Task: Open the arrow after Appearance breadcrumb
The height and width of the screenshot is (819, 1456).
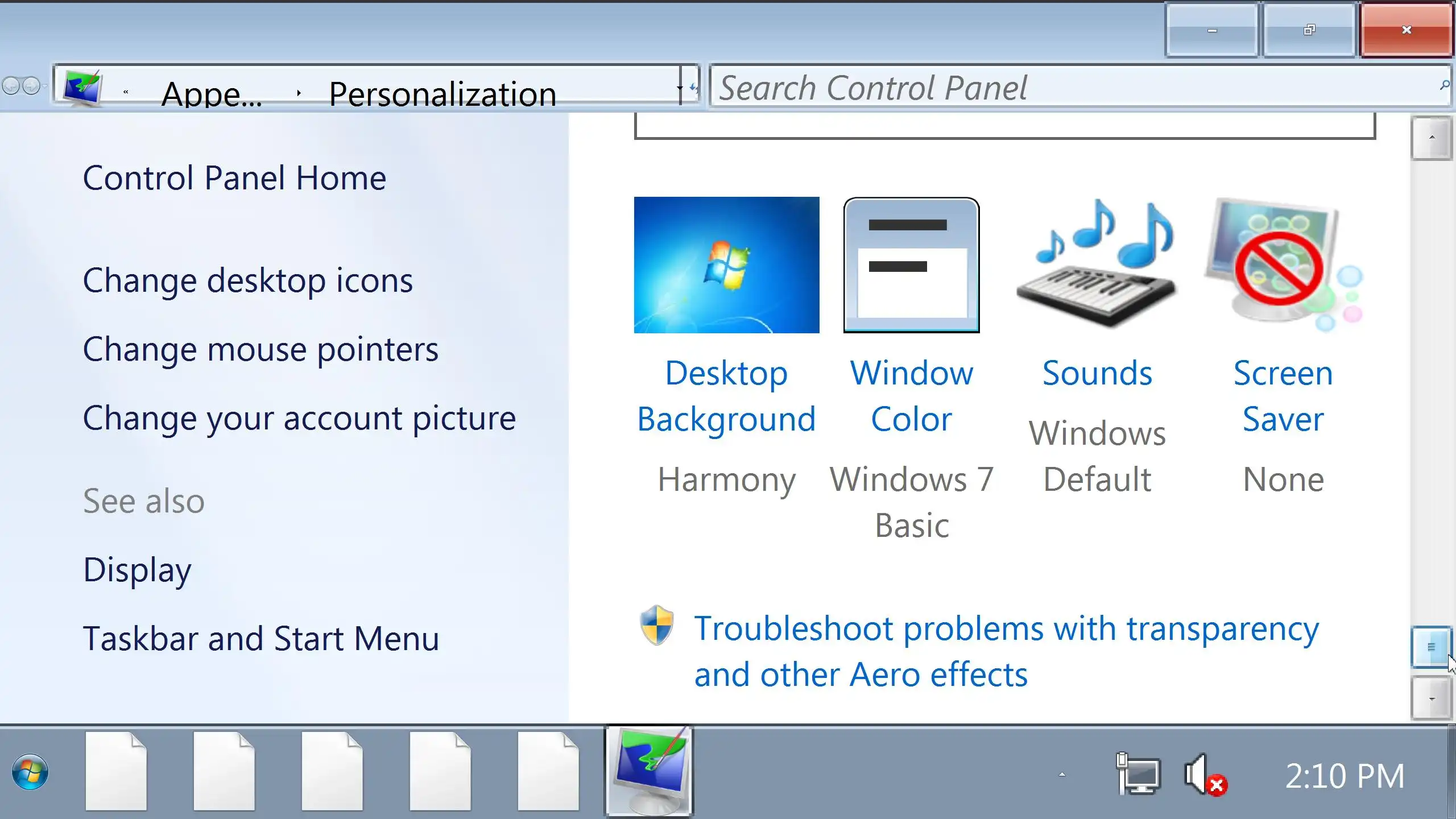Action: click(x=299, y=93)
